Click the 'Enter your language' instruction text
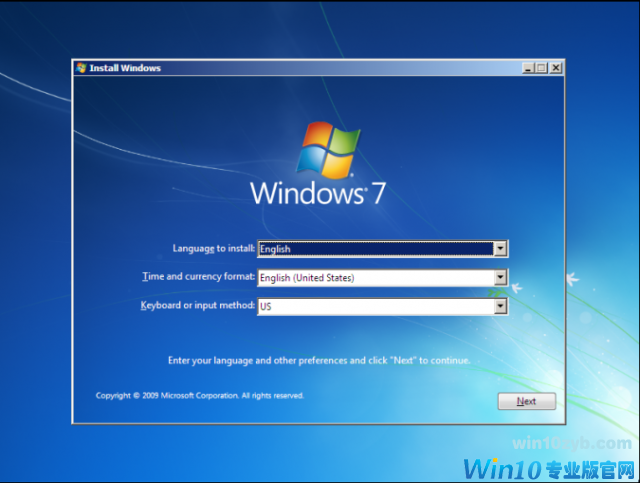Screen dimensions: 640x483 point(319,361)
